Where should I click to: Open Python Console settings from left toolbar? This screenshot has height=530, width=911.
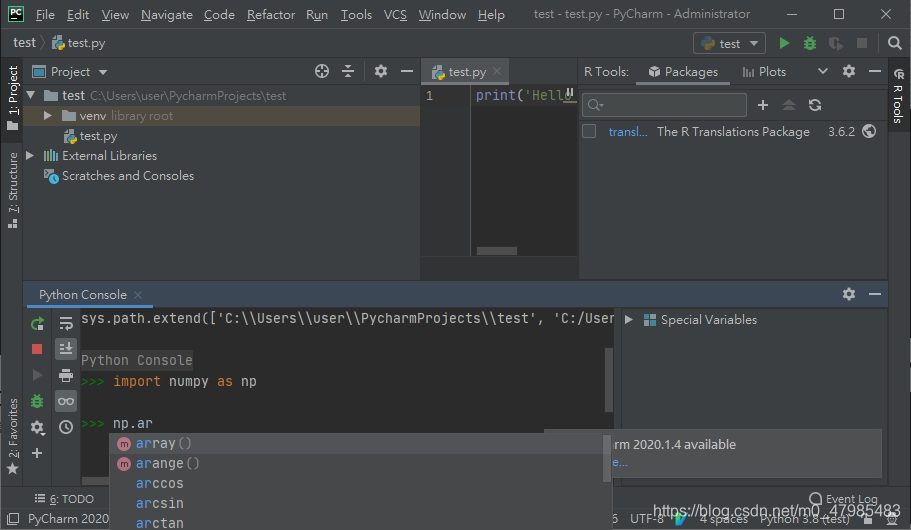(37, 427)
